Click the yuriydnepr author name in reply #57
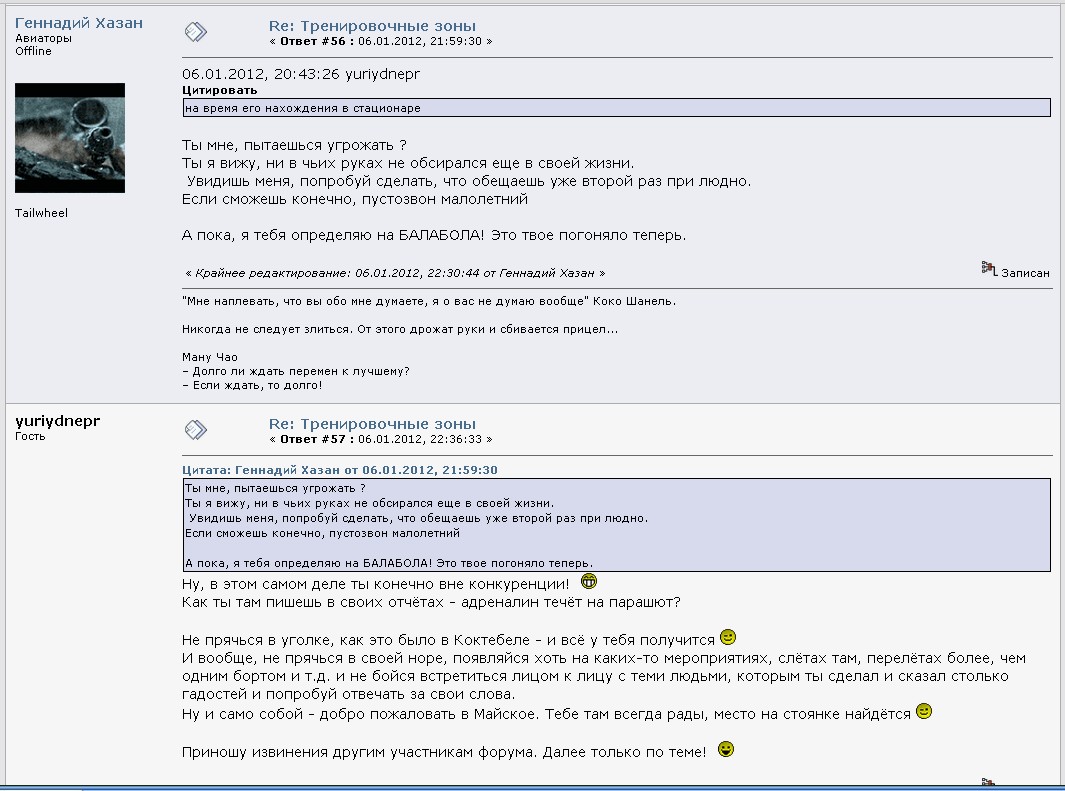Viewport: 1065px width, 791px height. click(58, 420)
